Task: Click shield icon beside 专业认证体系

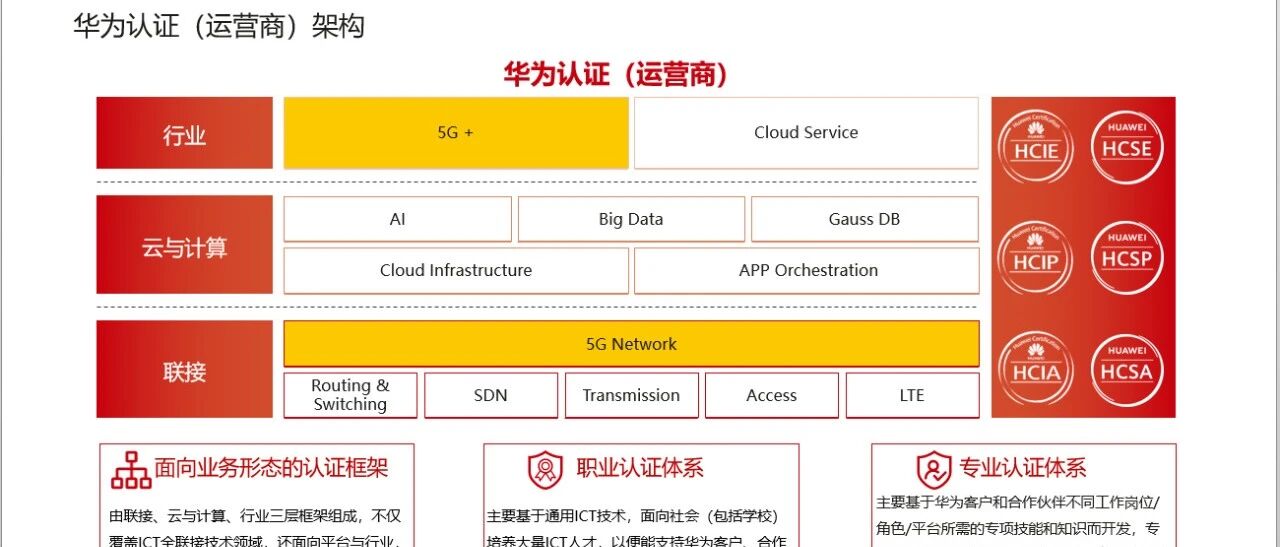Action: click(934, 469)
